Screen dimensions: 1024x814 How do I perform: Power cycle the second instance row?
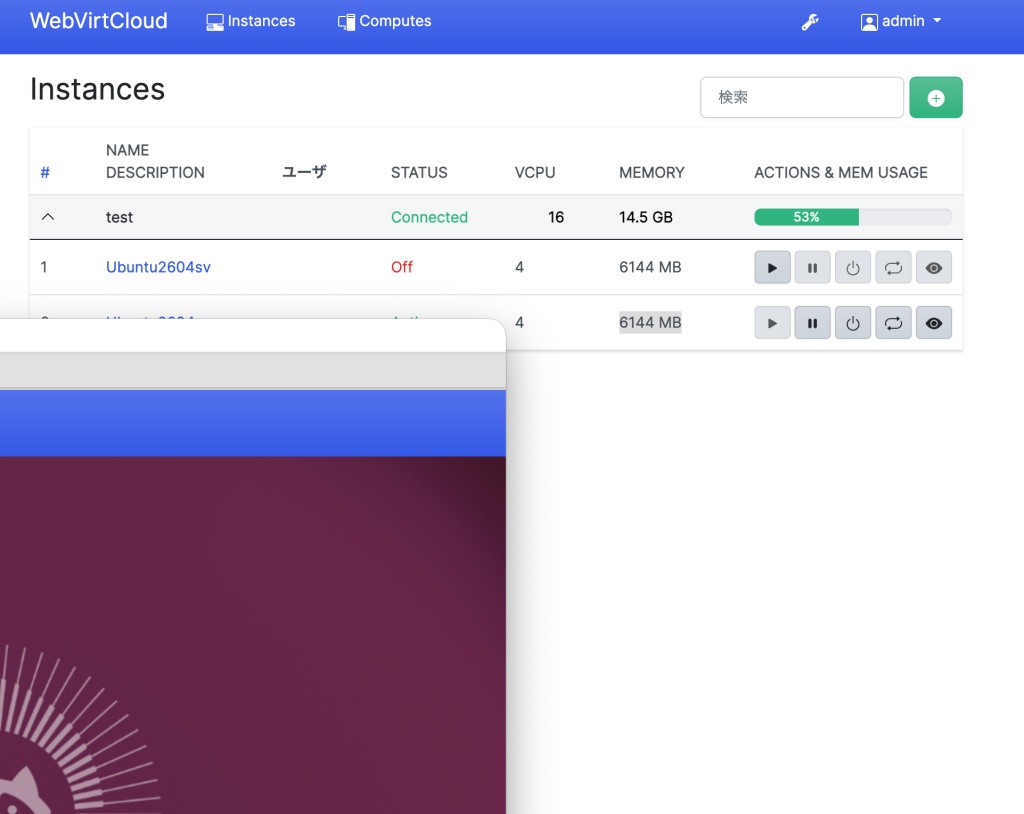point(893,323)
